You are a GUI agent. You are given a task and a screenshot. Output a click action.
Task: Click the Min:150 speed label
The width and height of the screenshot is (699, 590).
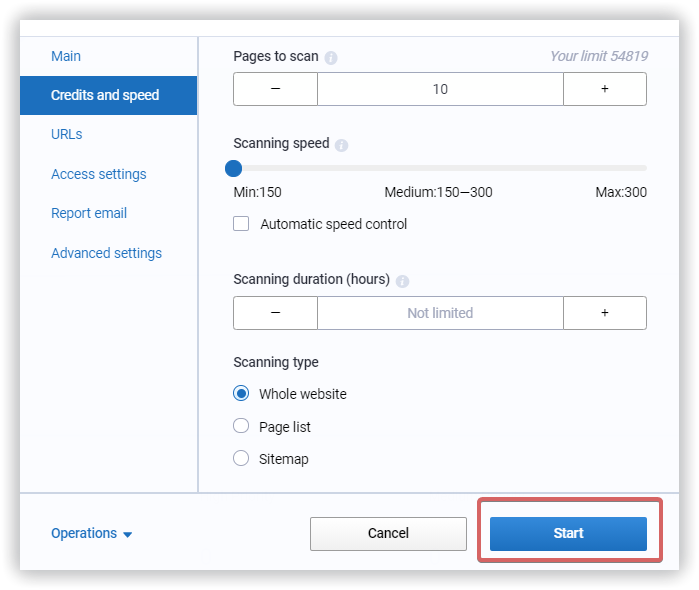click(x=258, y=192)
